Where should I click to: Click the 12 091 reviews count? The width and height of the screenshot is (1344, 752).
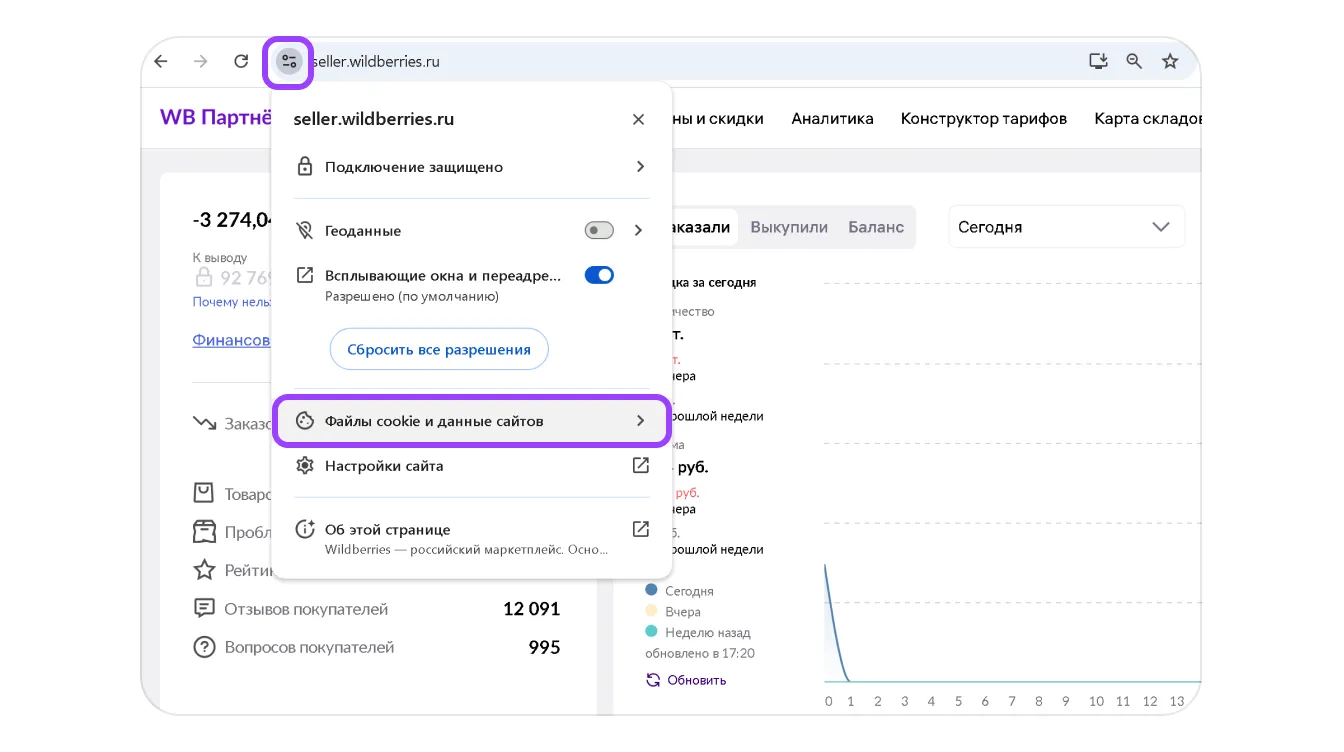(531, 609)
